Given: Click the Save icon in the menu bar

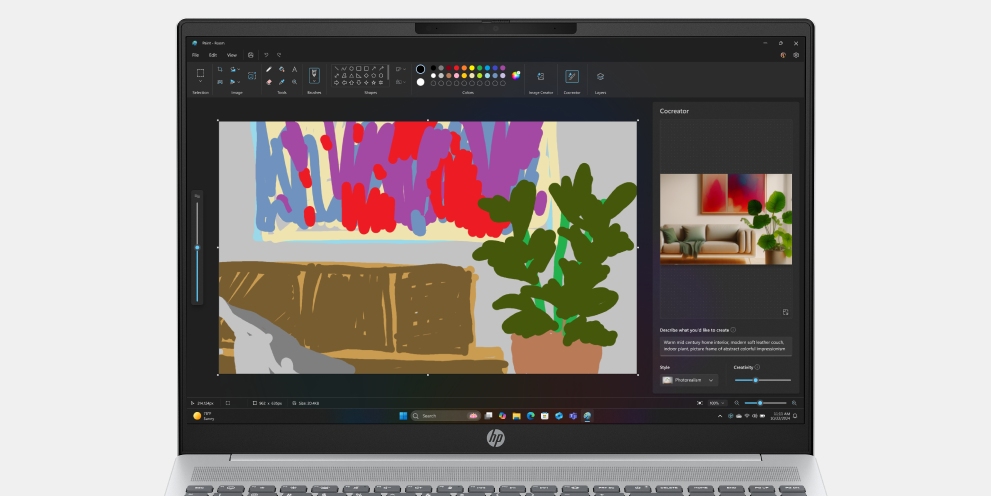Looking at the screenshot, I should coord(251,55).
